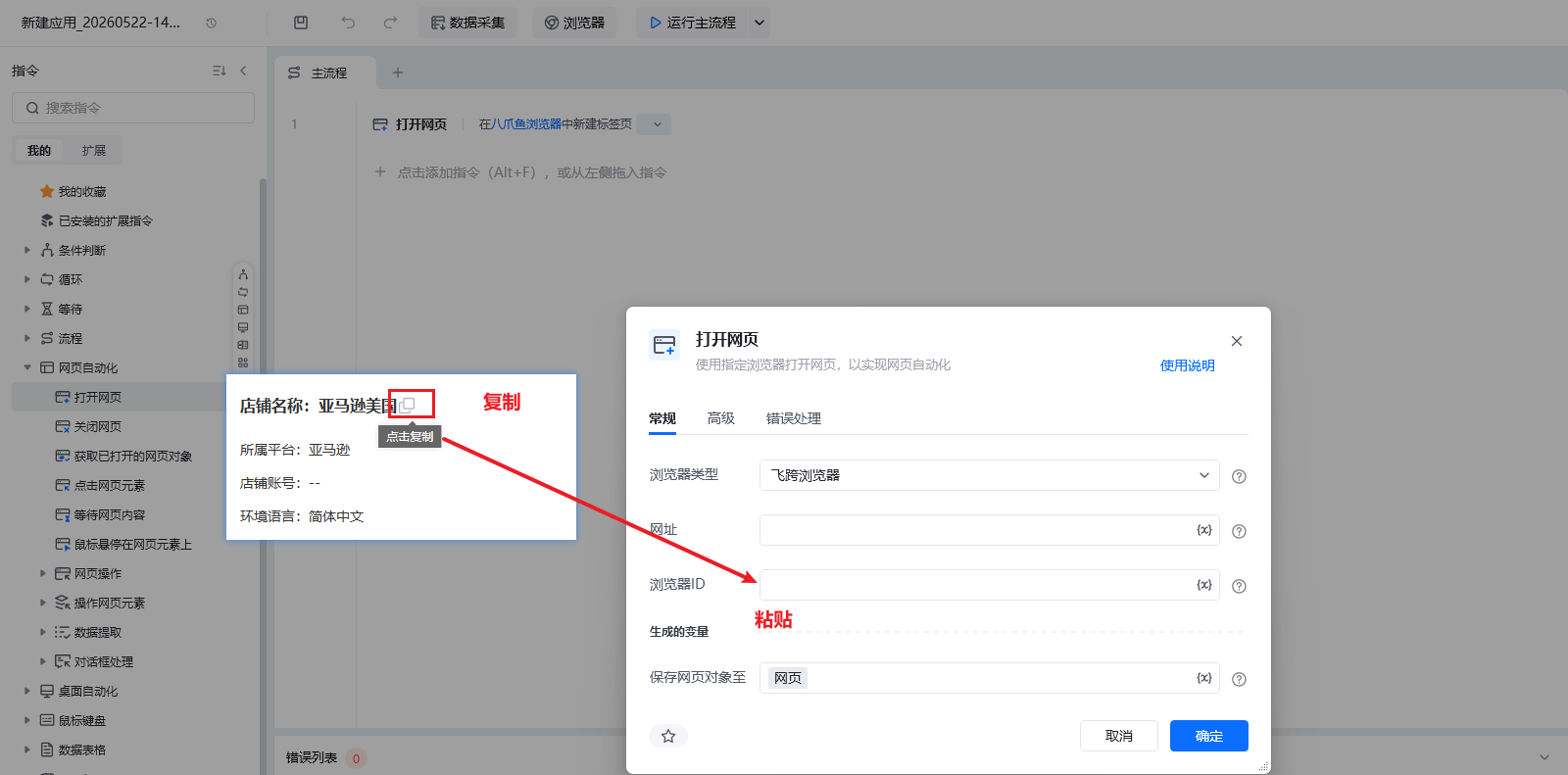Confirm the dialog with the 确定 button

pos(1209,736)
